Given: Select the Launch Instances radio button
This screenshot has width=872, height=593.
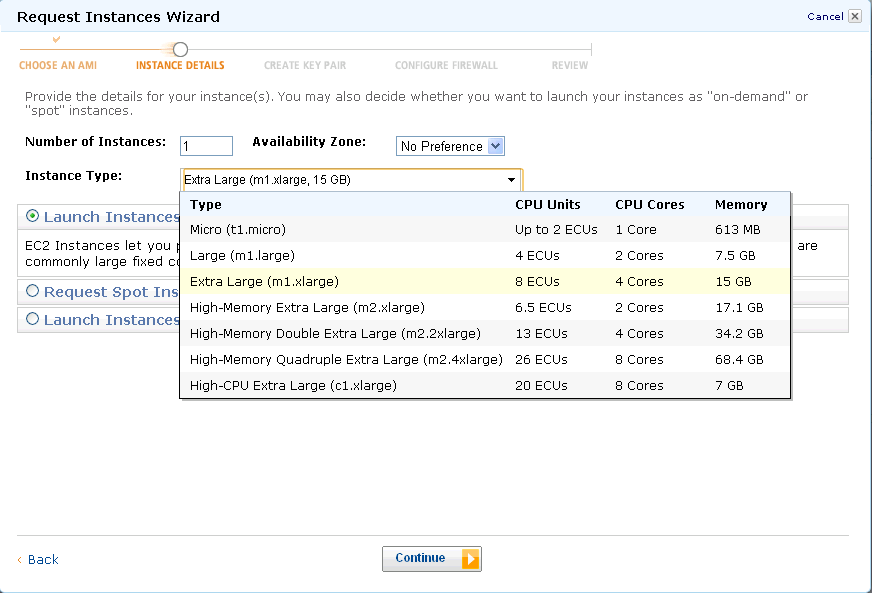Looking at the screenshot, I should click(33, 216).
